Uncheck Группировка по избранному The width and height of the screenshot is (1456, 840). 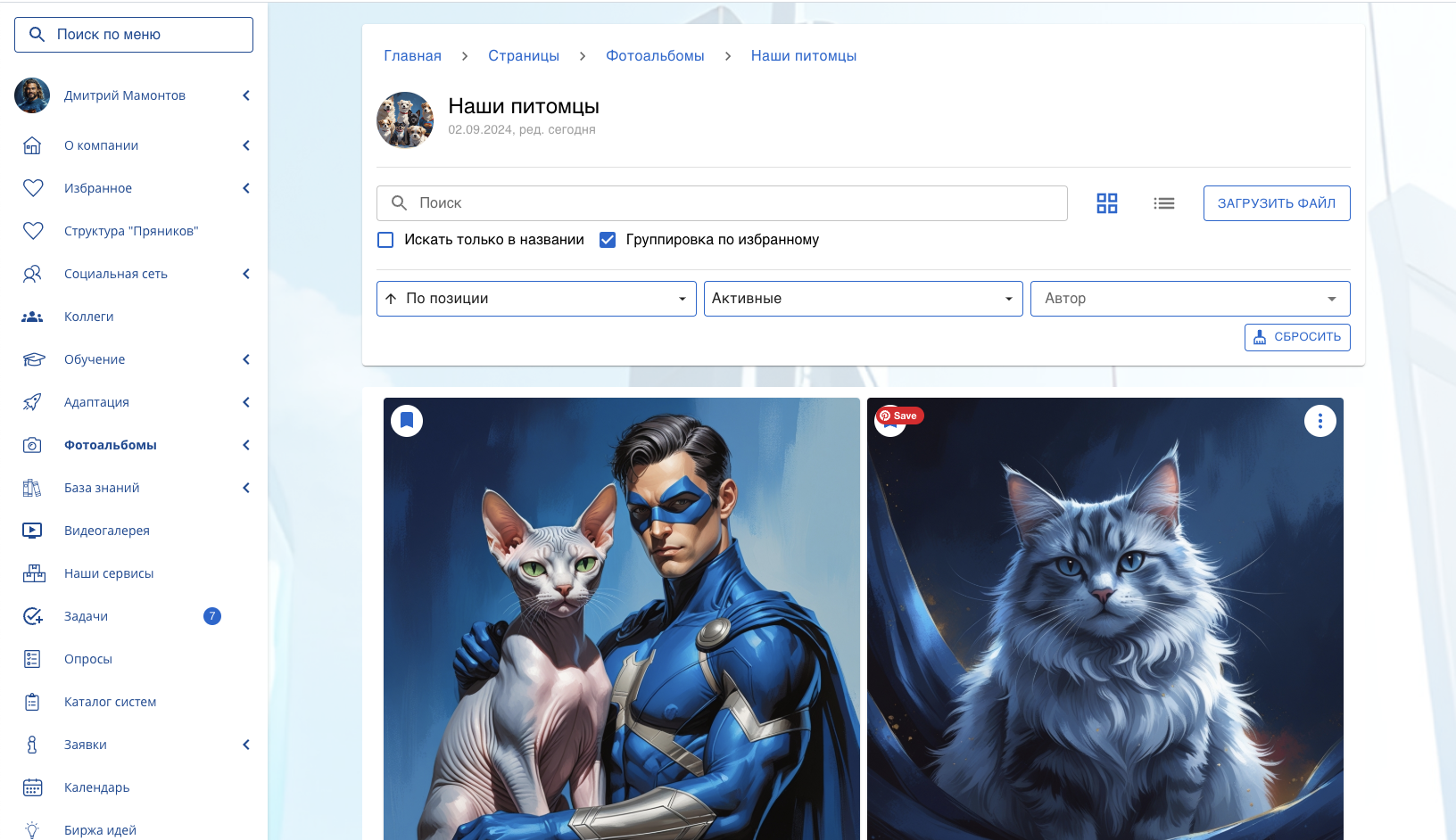[x=608, y=240]
